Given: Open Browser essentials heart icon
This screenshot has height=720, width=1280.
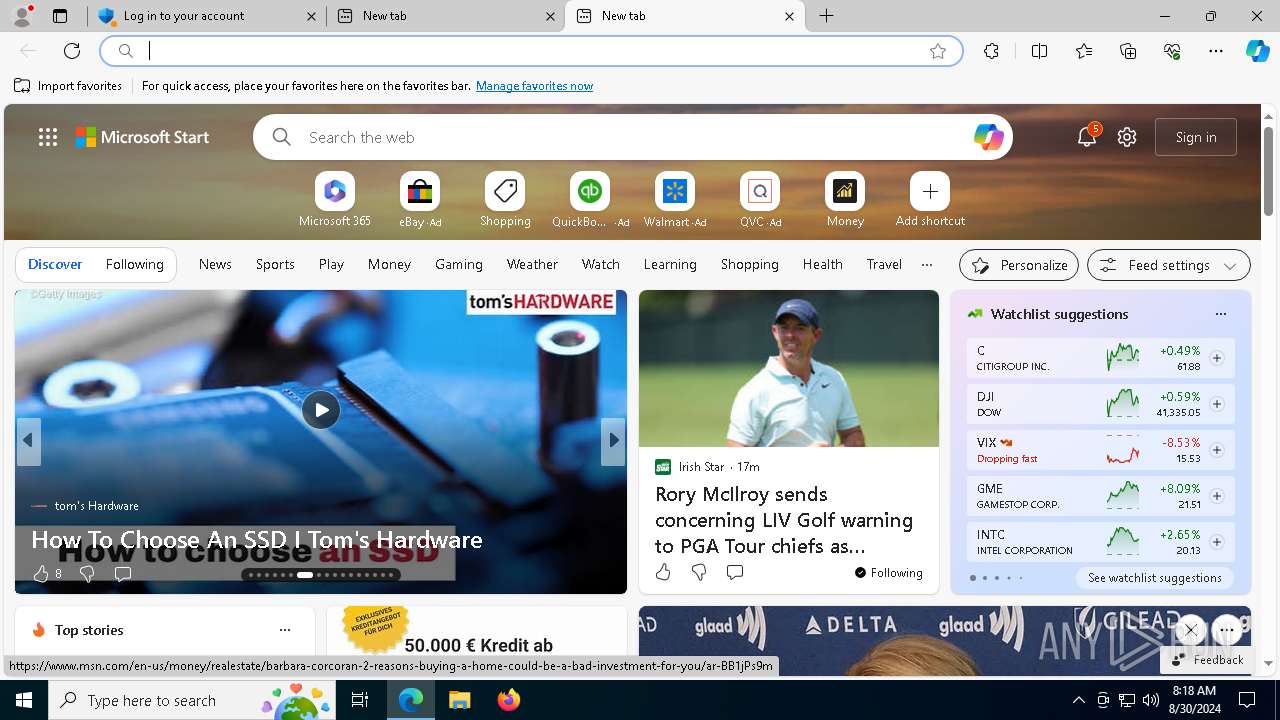Looking at the screenshot, I should click(1172, 51).
